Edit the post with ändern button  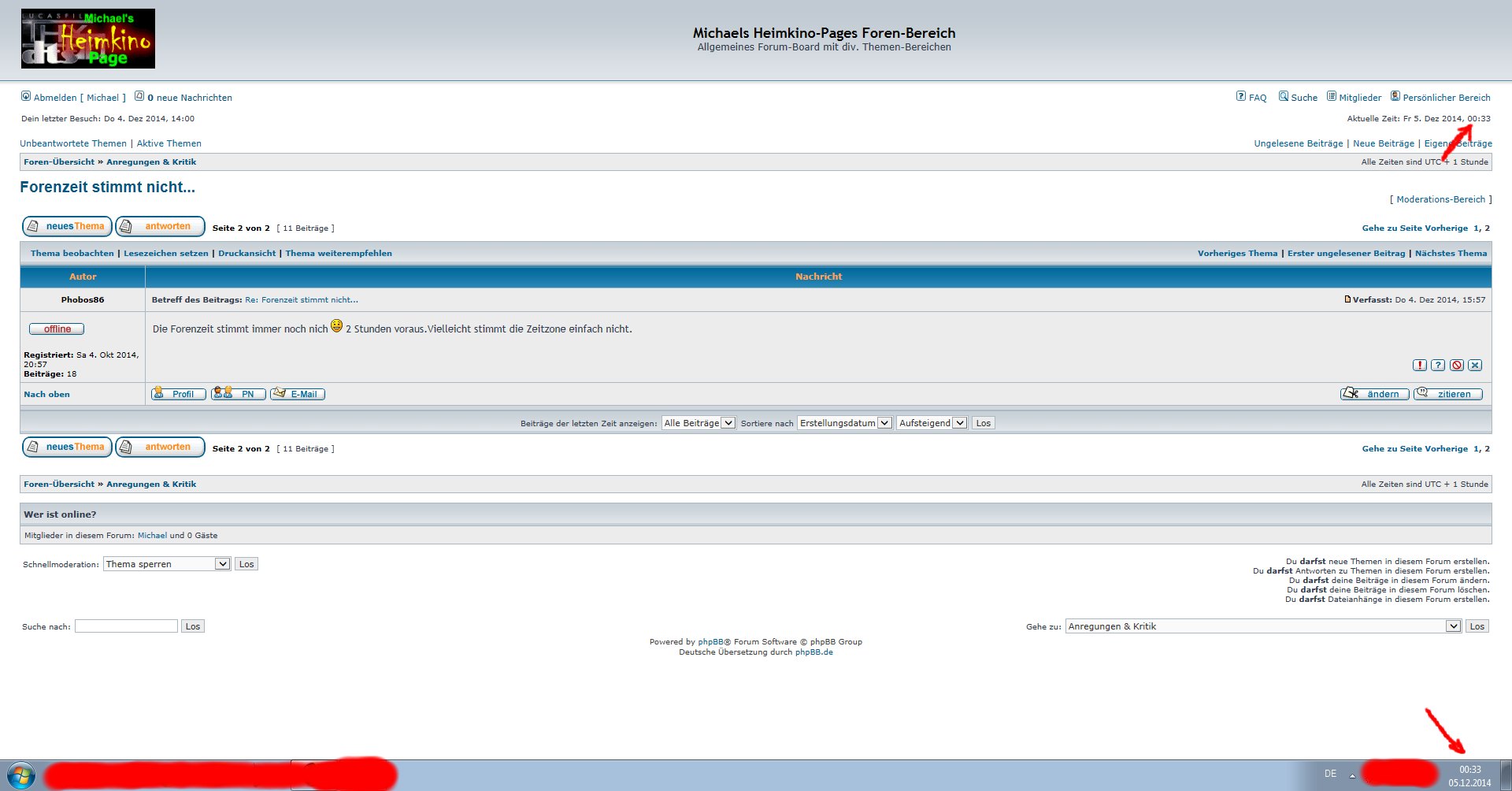[x=1374, y=394]
